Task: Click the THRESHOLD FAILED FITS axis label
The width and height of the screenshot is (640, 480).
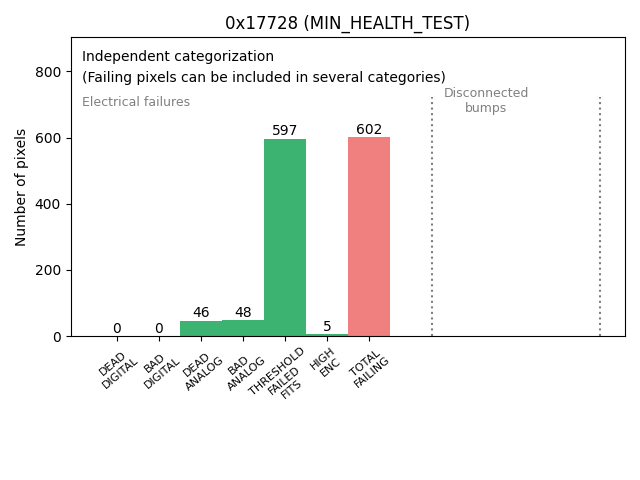Action: (x=281, y=374)
